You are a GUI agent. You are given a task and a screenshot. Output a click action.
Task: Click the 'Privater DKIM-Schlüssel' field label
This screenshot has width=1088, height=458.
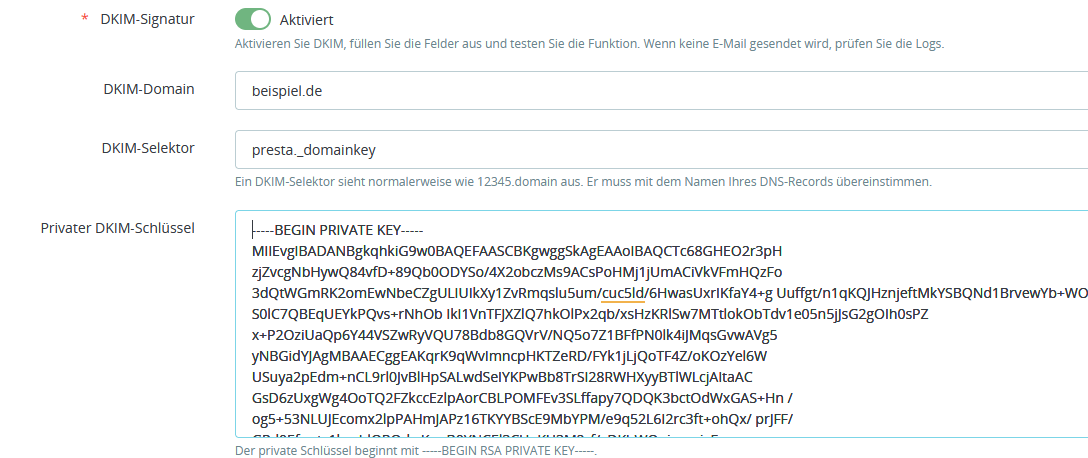(117, 227)
